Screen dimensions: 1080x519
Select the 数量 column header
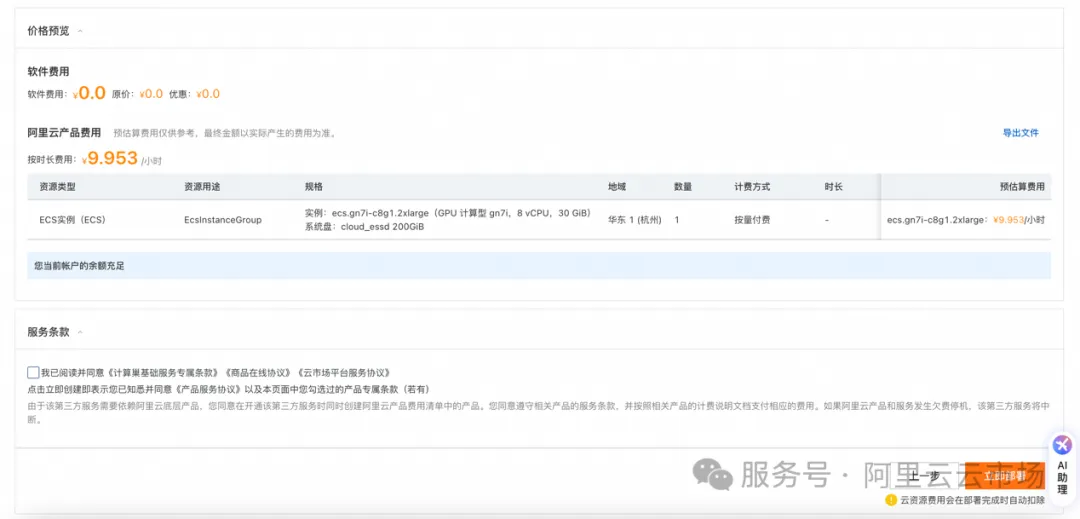click(683, 187)
